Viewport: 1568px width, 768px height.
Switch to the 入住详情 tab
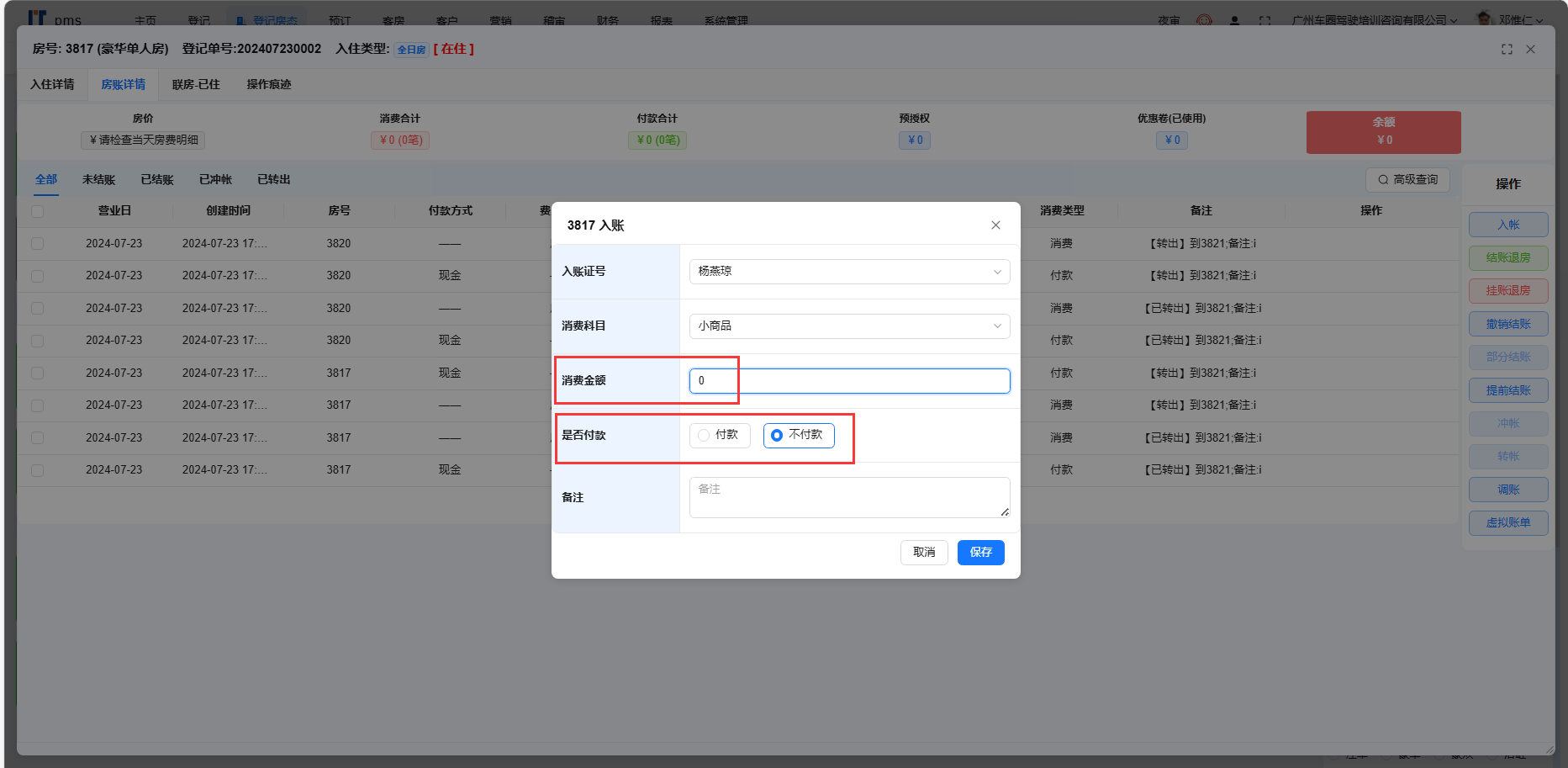click(x=52, y=85)
